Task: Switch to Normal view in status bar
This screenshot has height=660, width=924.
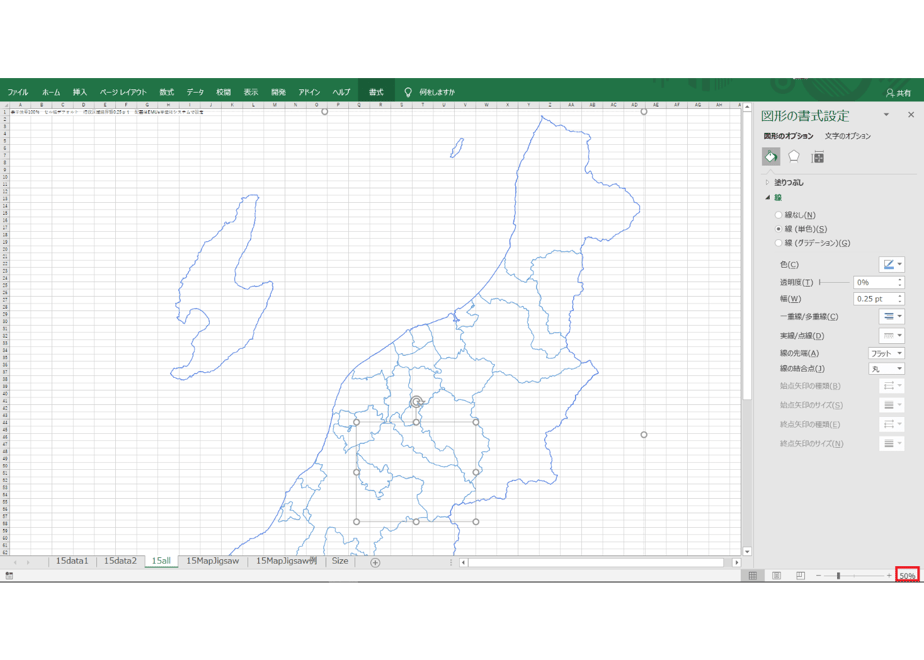Action: tap(753, 576)
